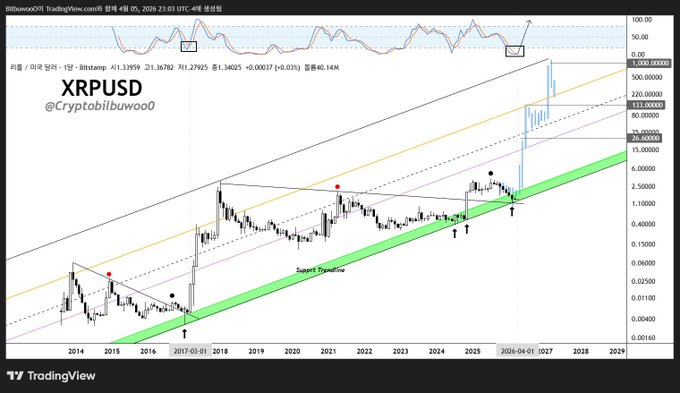Click the 1.10000 price axis label

[644, 204]
